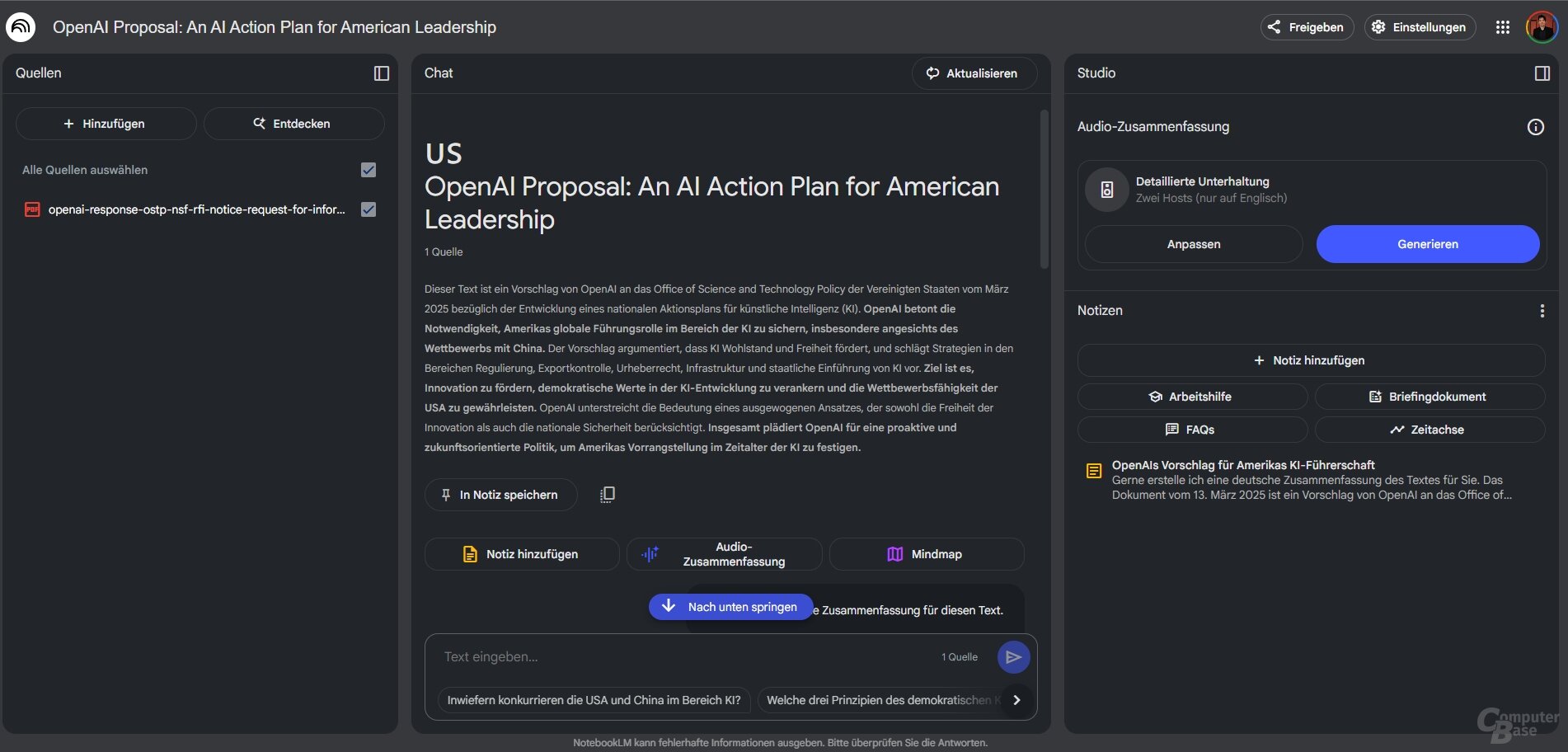Open the user profile avatar
The width and height of the screenshot is (1568, 752).
point(1540,27)
